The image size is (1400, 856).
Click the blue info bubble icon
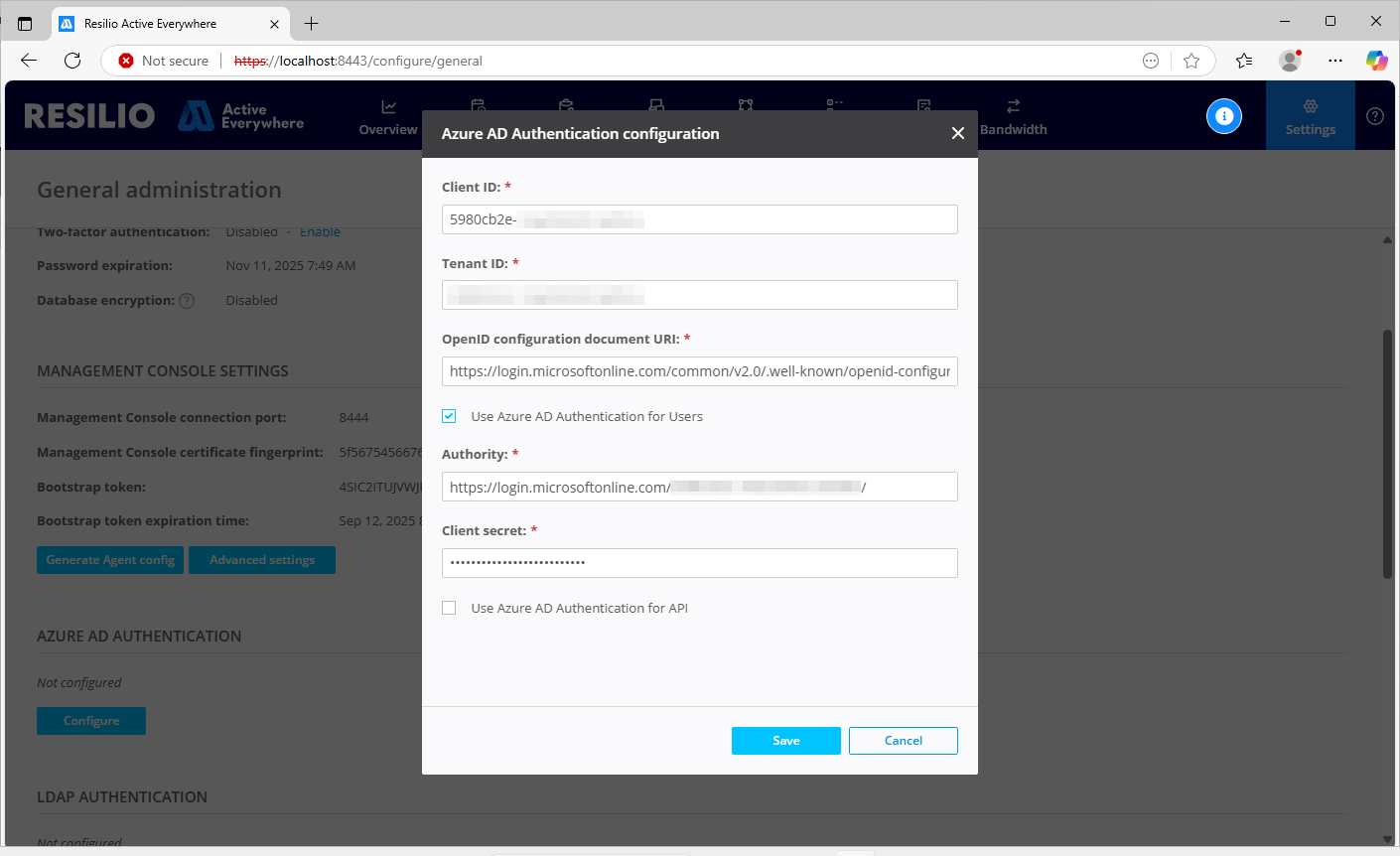pyautogui.click(x=1223, y=116)
